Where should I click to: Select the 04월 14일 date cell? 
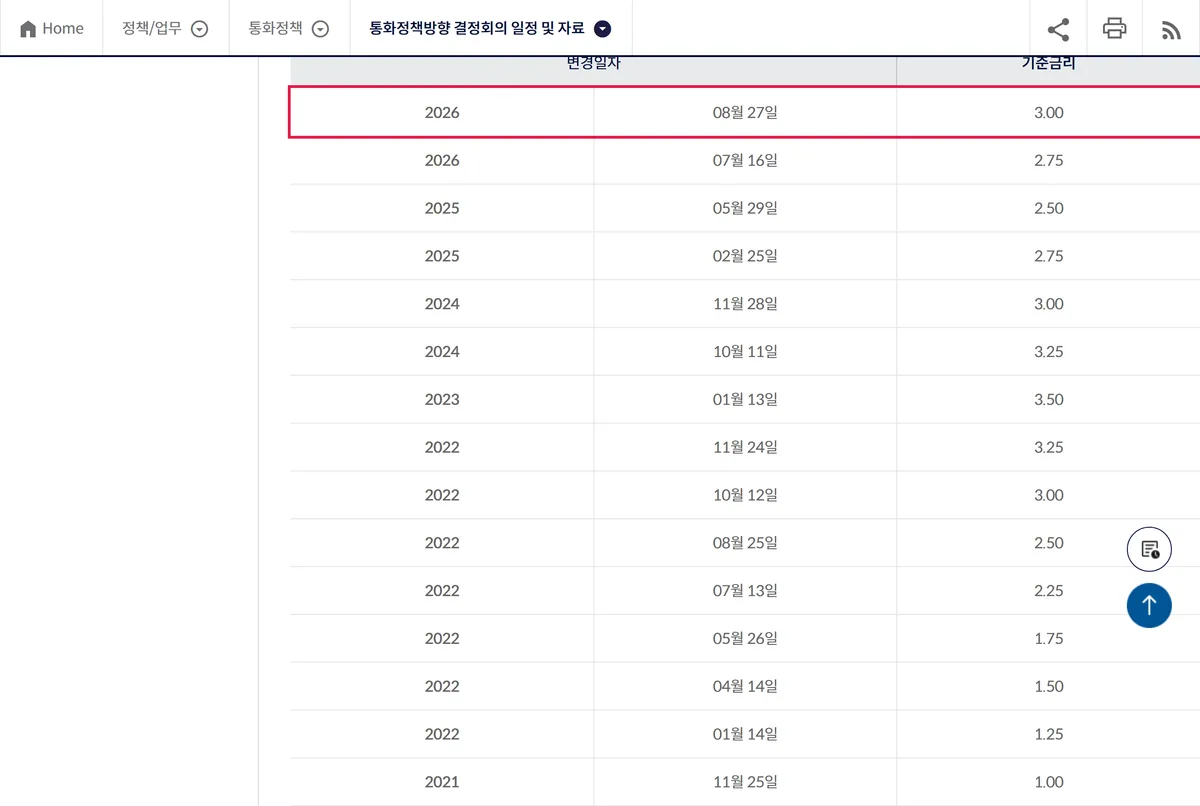click(x=745, y=686)
